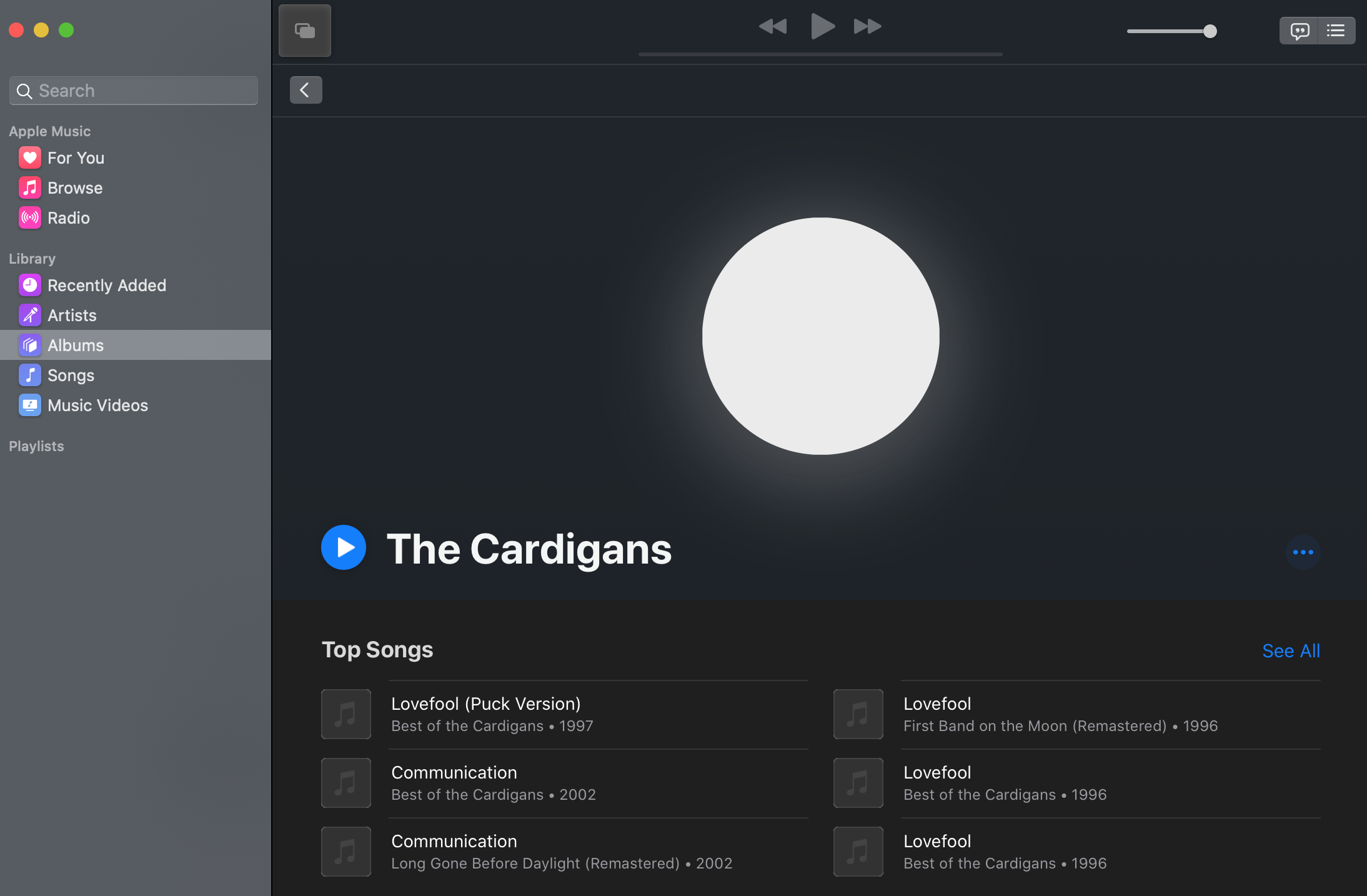Select Songs in Library
1367x896 pixels.
[71, 376]
